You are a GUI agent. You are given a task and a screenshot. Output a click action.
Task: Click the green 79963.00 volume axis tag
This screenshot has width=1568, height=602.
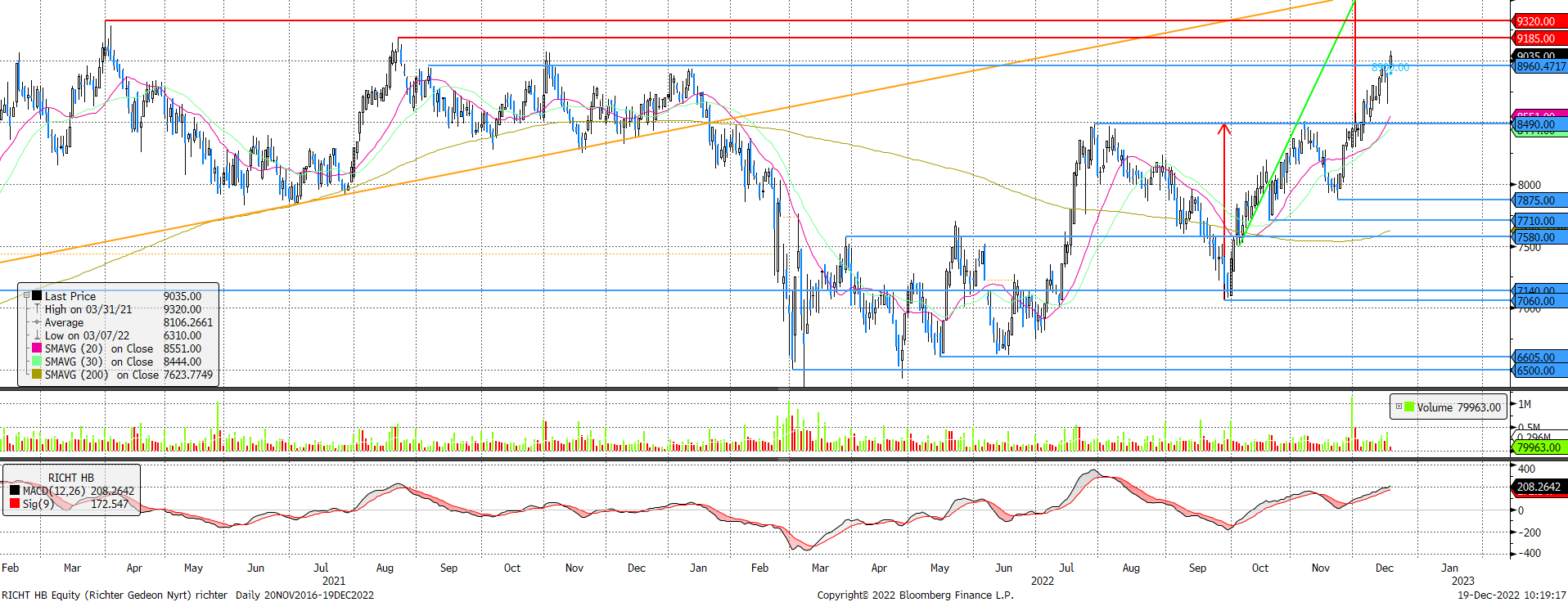click(1539, 447)
